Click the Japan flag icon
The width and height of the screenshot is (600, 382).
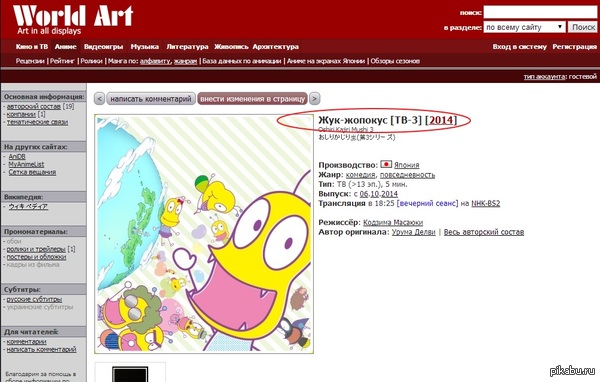click(386, 165)
